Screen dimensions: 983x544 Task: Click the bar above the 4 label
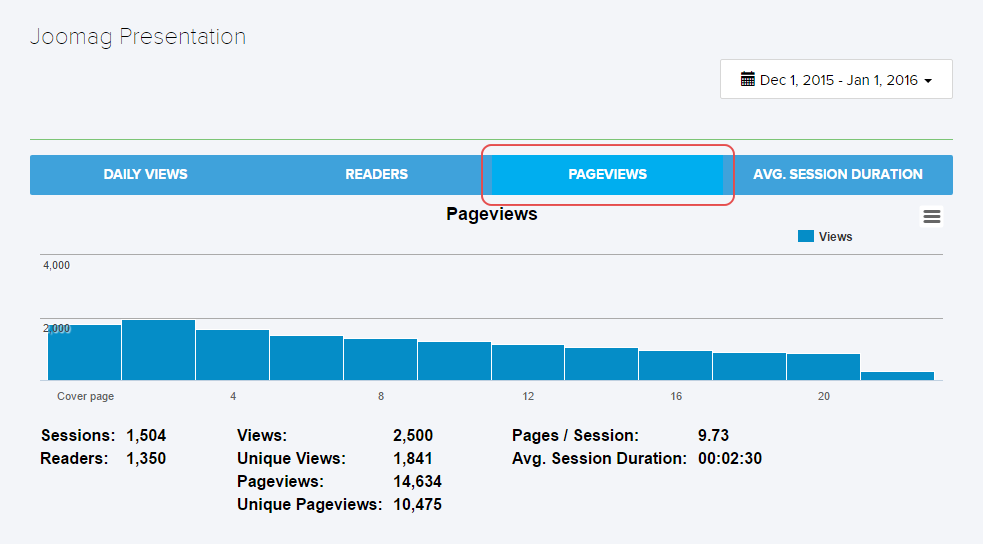pyautogui.click(x=232, y=355)
